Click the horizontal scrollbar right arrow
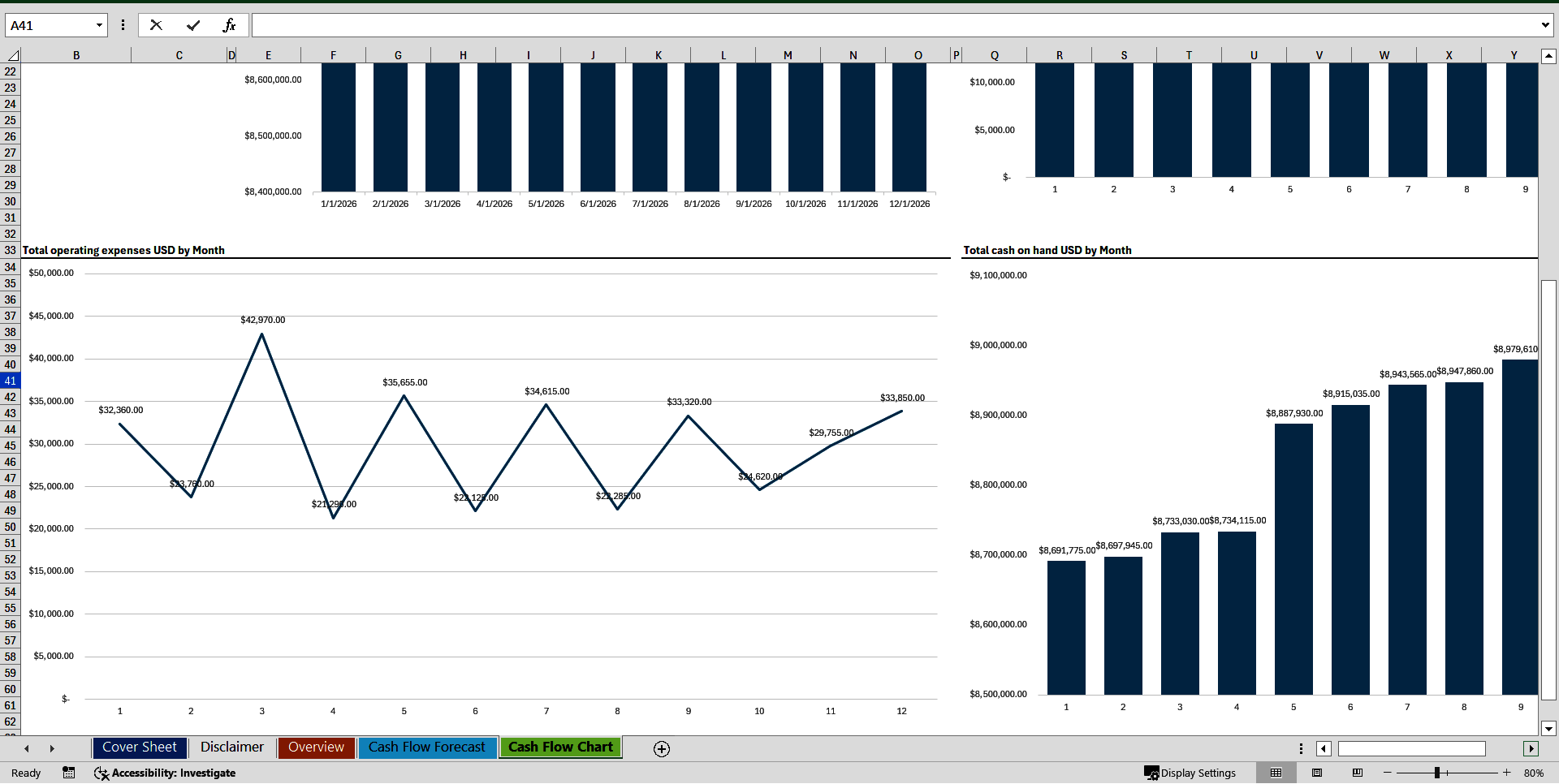Screen dimensions: 1559x784 (x=1531, y=748)
